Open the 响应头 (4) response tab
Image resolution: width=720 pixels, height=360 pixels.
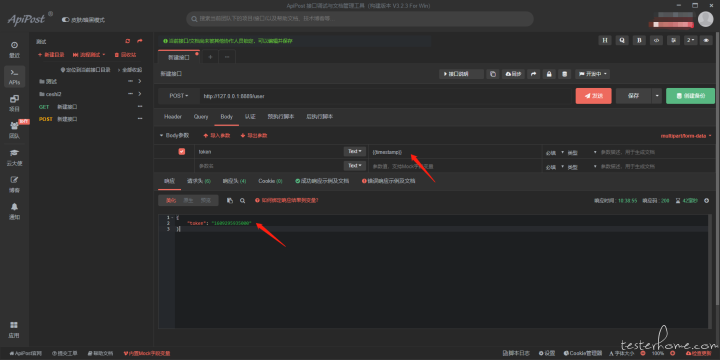234,181
